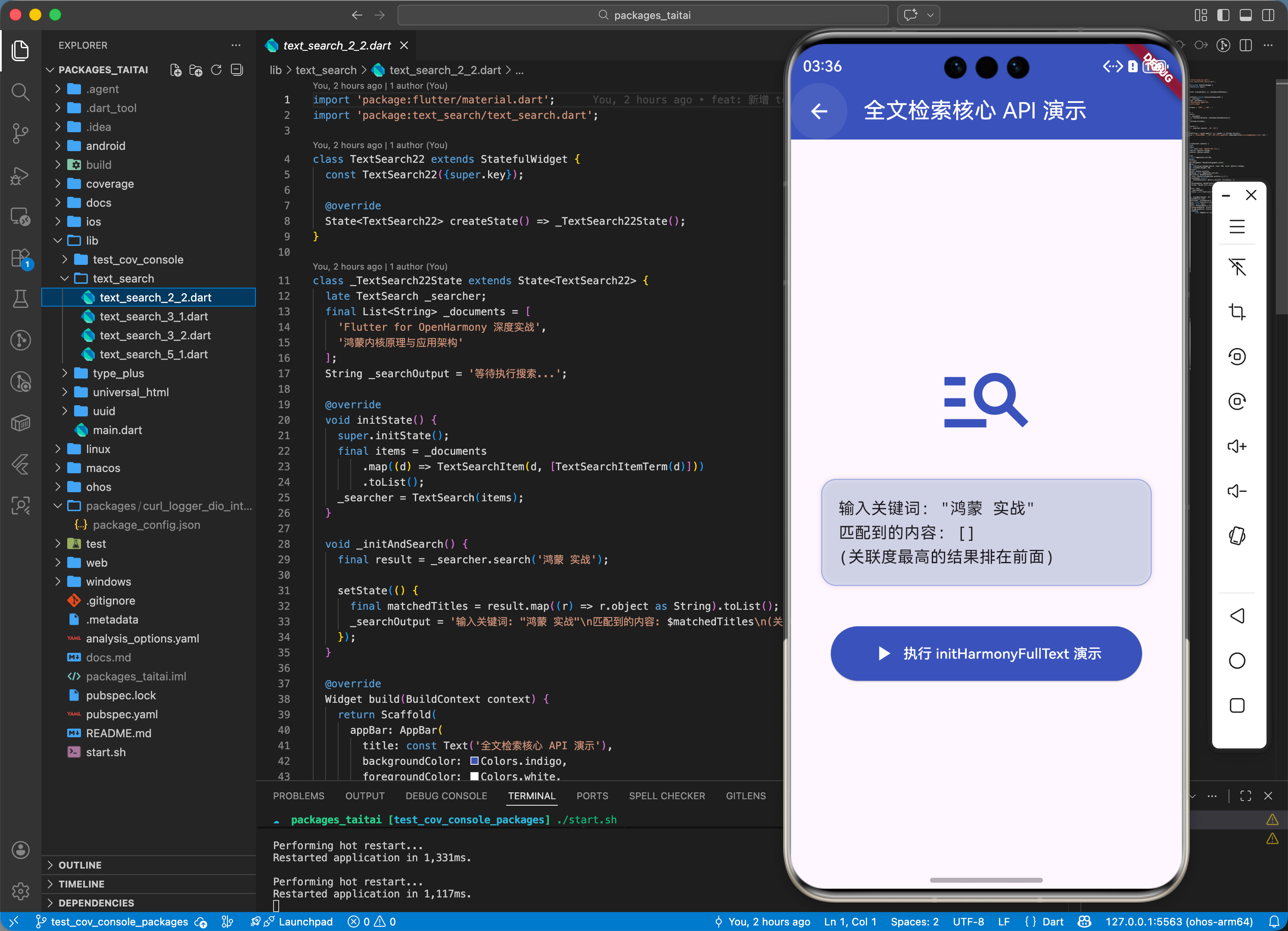The image size is (1288, 931).
Task: Collapse the text_search folder
Action: pos(123,279)
